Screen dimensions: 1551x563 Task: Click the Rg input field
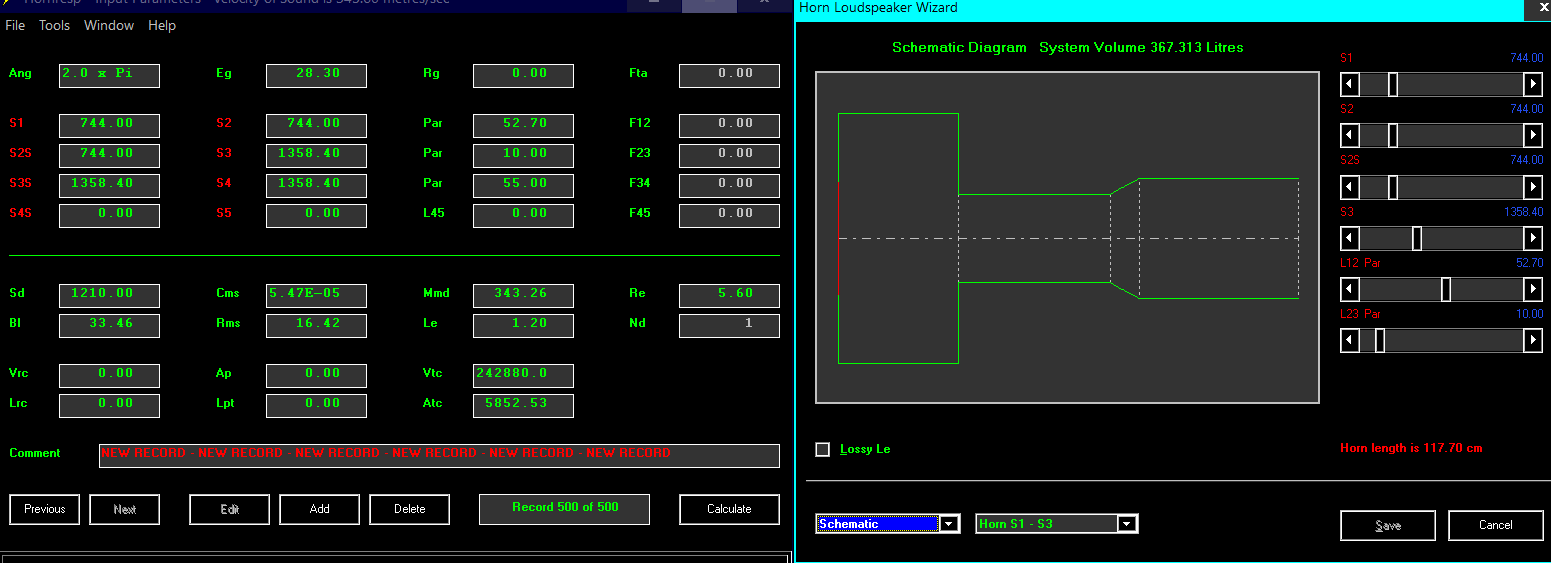(523, 75)
